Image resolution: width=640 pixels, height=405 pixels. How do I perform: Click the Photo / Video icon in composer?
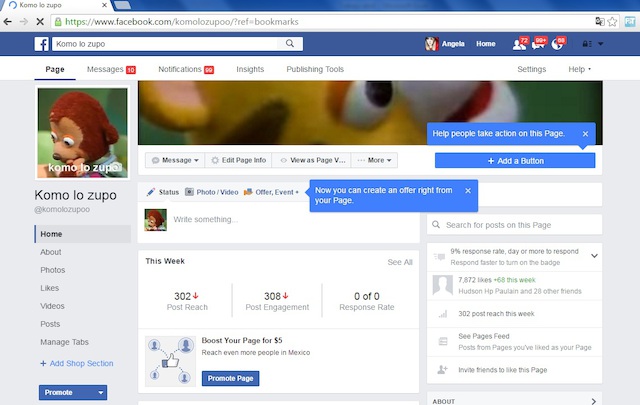(x=189, y=192)
